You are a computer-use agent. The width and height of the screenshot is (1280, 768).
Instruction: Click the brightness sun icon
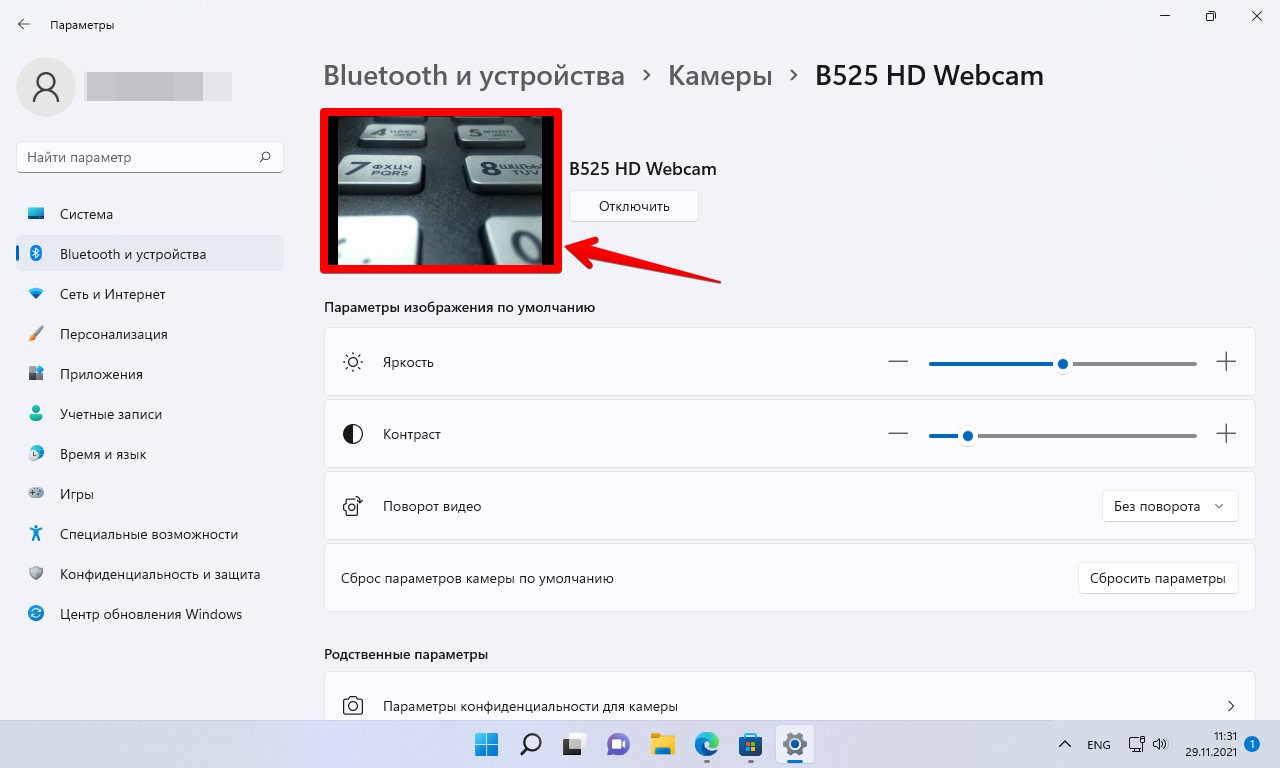point(353,362)
